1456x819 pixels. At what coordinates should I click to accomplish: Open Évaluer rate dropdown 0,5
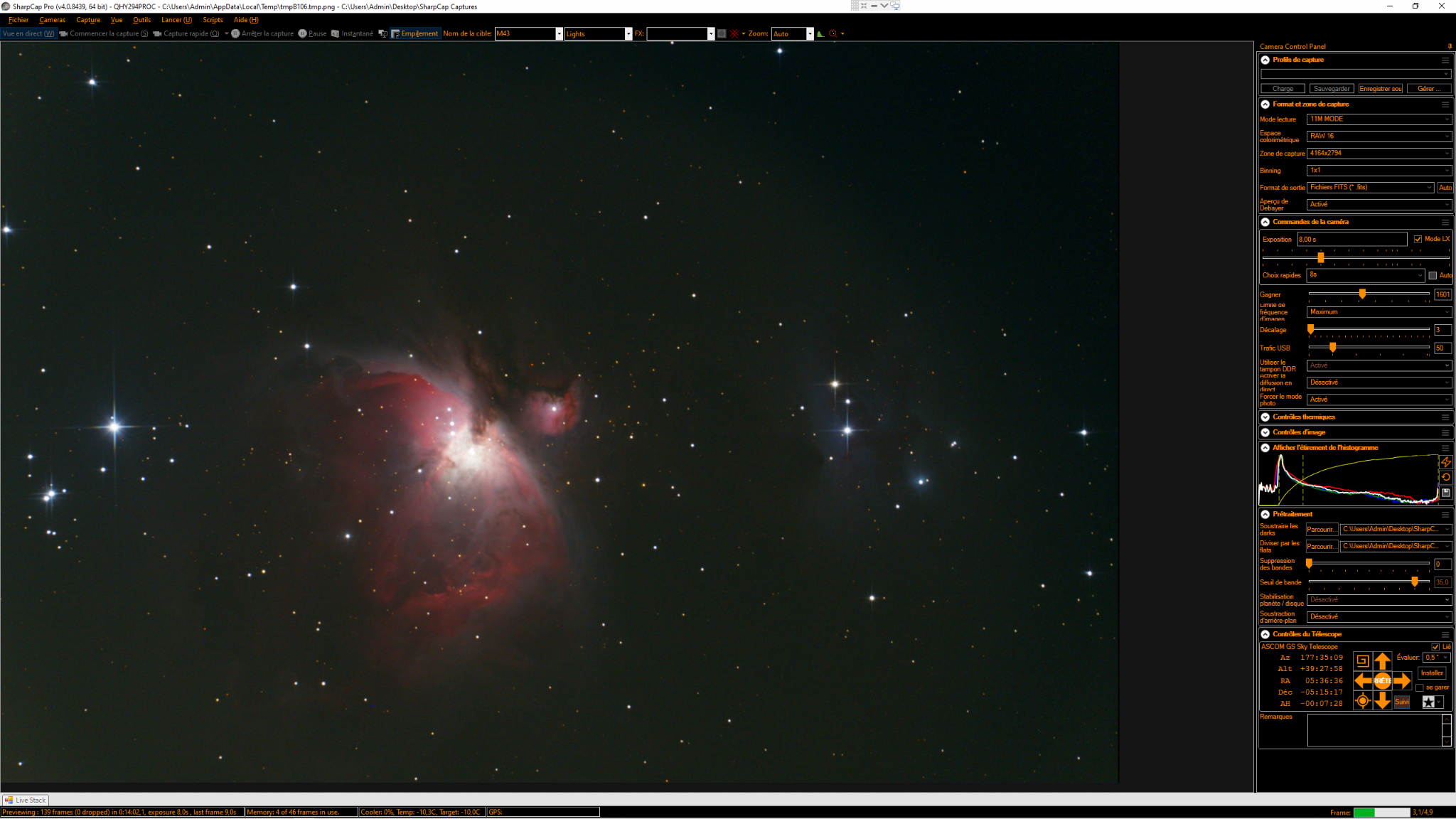[1436, 658]
